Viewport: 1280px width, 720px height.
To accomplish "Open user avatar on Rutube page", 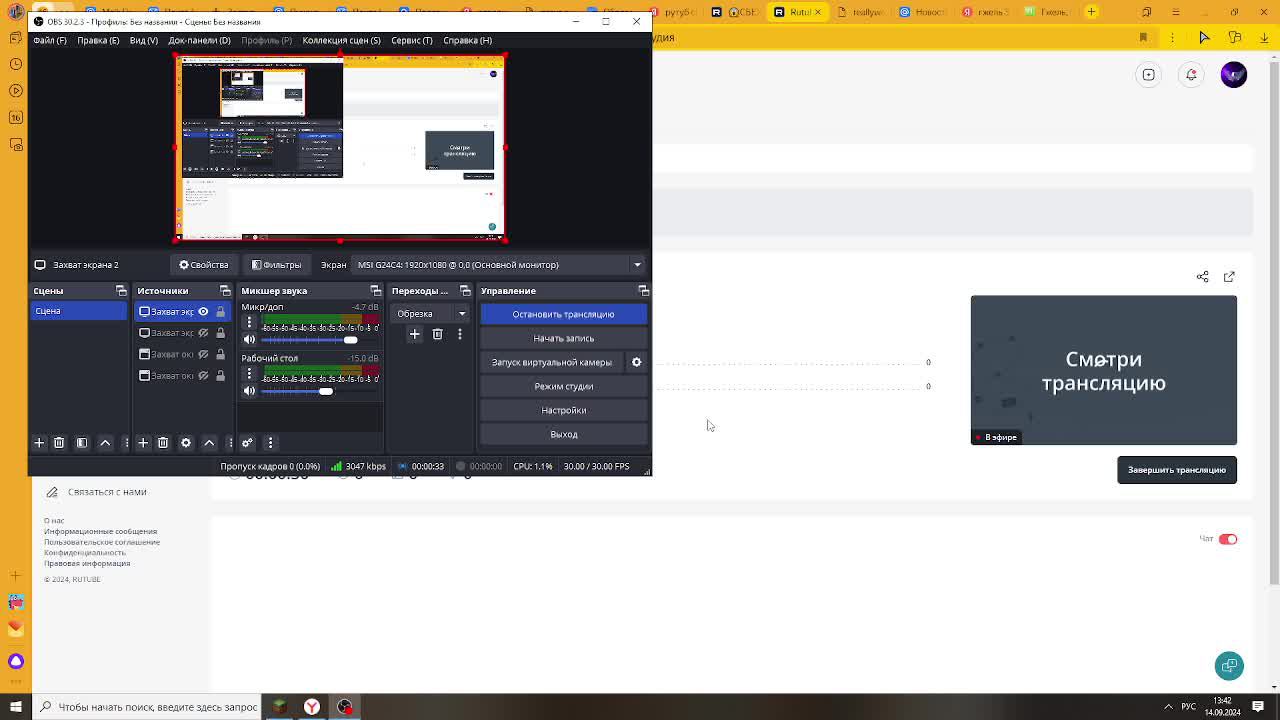I will coord(1233,75).
